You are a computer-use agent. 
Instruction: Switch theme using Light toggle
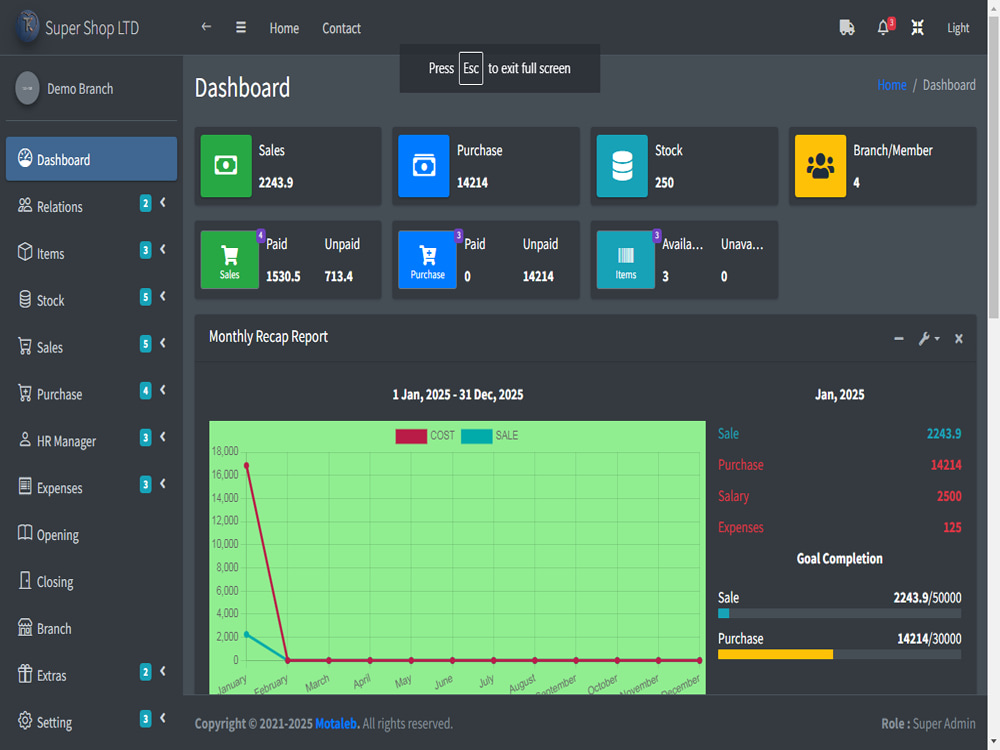(958, 28)
